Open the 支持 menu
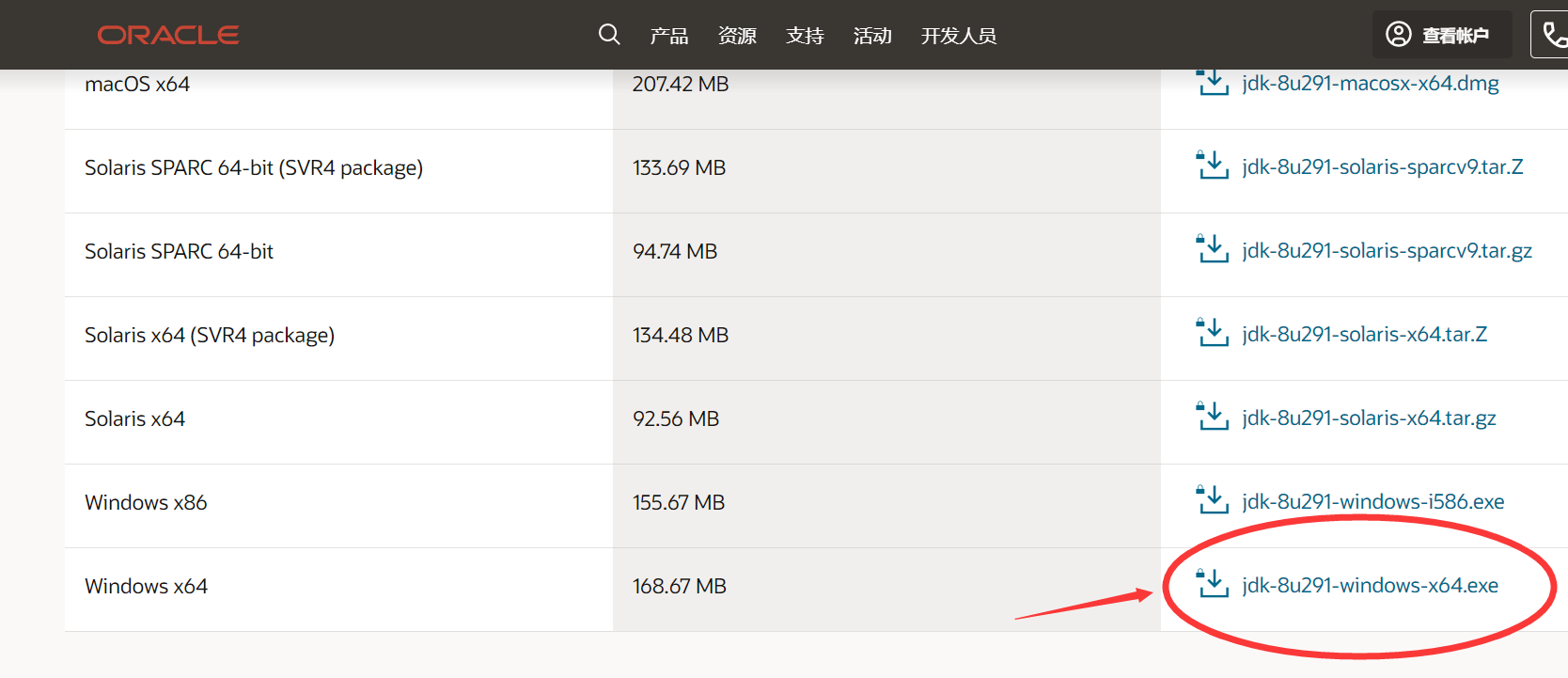Screen dimensions: 1568x678 click(x=805, y=36)
